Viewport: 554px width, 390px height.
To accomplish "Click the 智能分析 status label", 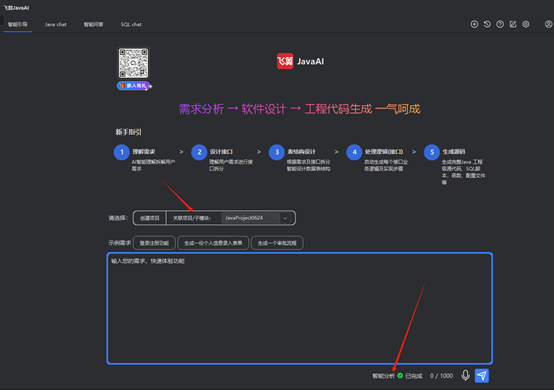I will (x=383, y=376).
